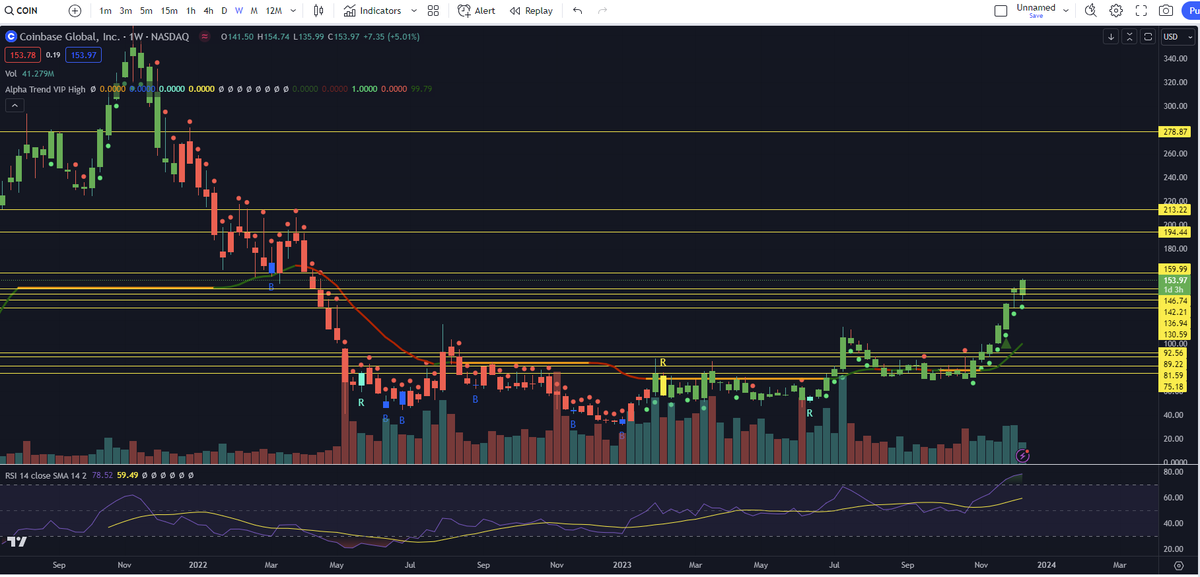Move the chart pane down

tap(1111, 37)
